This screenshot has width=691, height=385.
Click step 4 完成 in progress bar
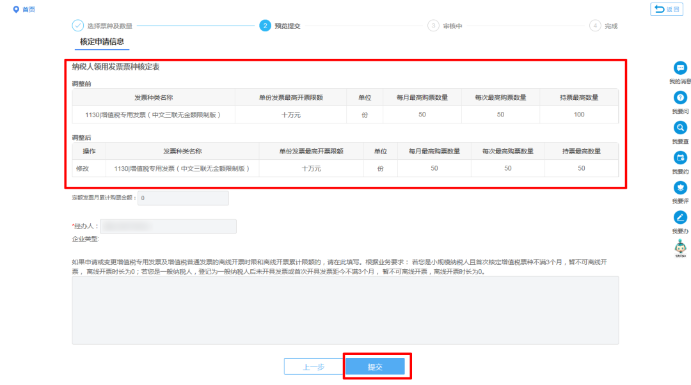click(x=604, y=26)
